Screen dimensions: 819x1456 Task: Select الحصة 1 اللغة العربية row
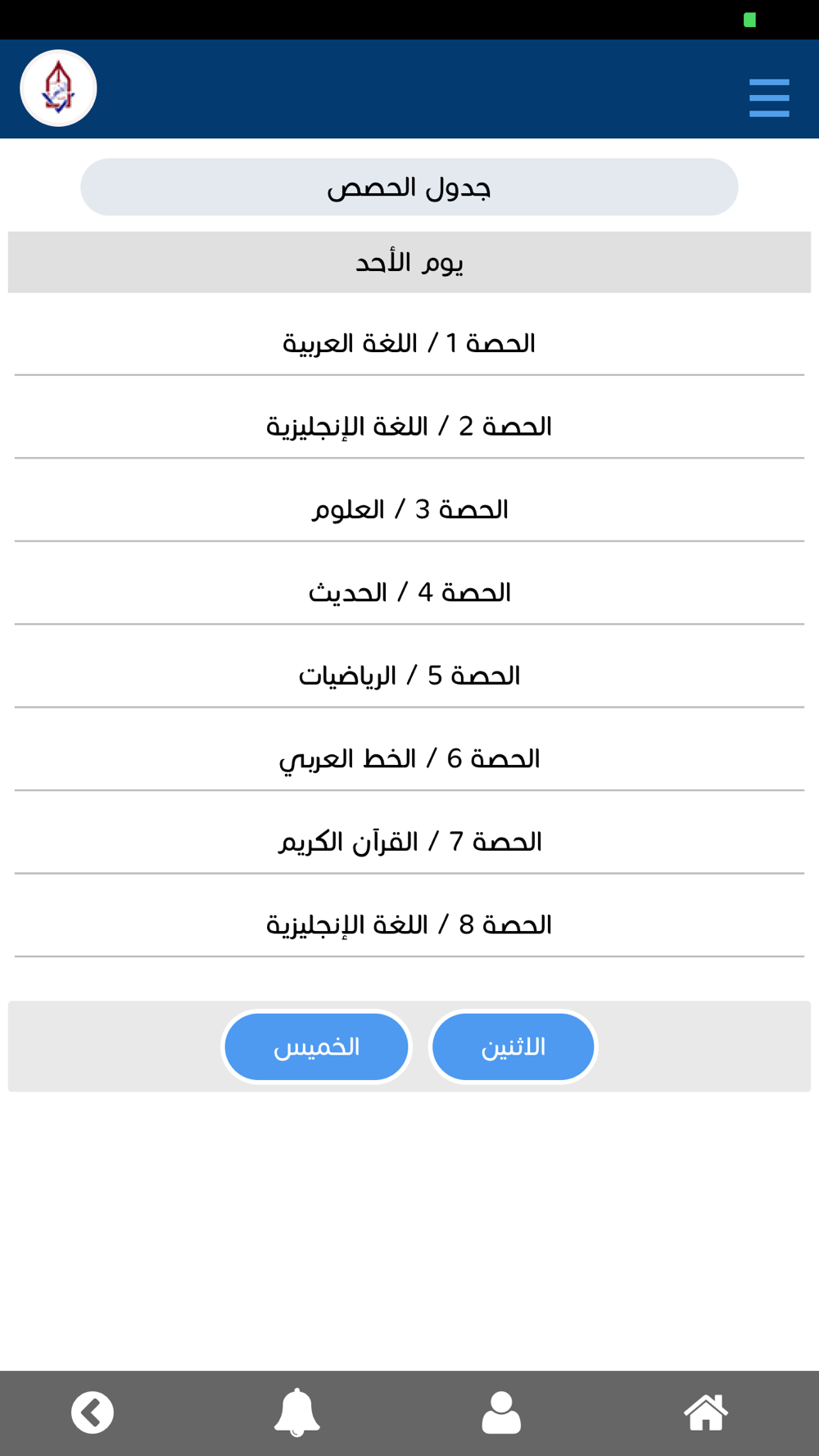tap(409, 343)
